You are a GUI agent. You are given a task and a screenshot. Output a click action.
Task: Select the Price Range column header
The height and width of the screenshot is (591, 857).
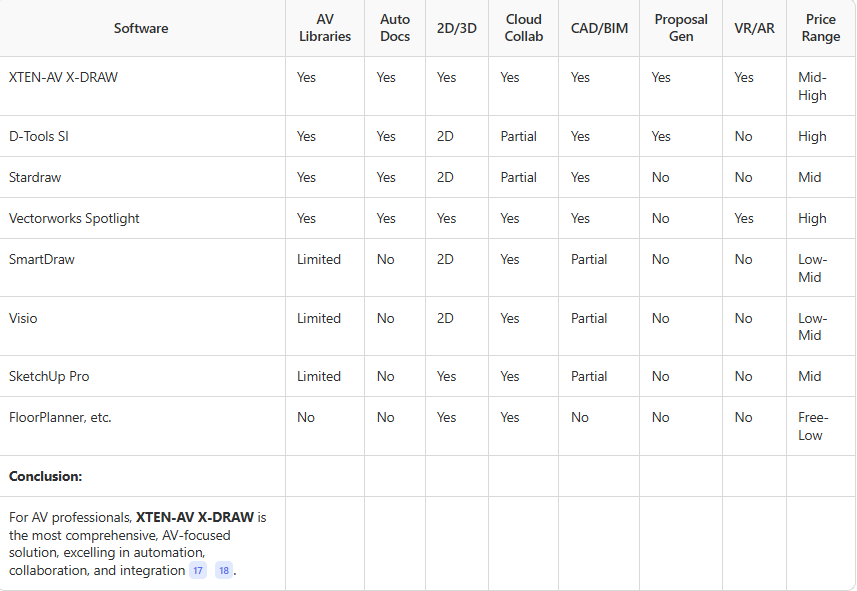pos(821,28)
